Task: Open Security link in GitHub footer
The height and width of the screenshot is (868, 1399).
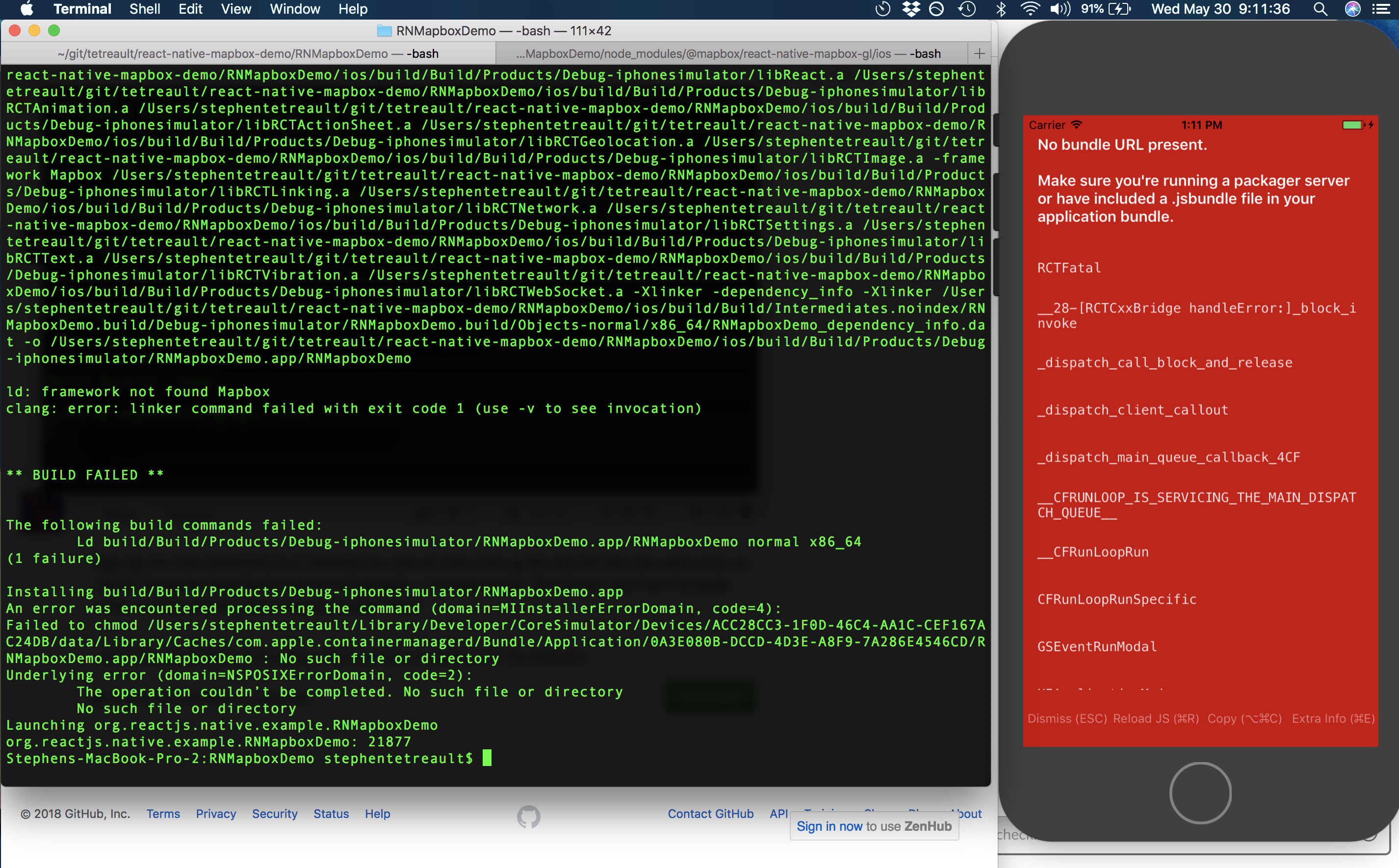Action: click(274, 814)
